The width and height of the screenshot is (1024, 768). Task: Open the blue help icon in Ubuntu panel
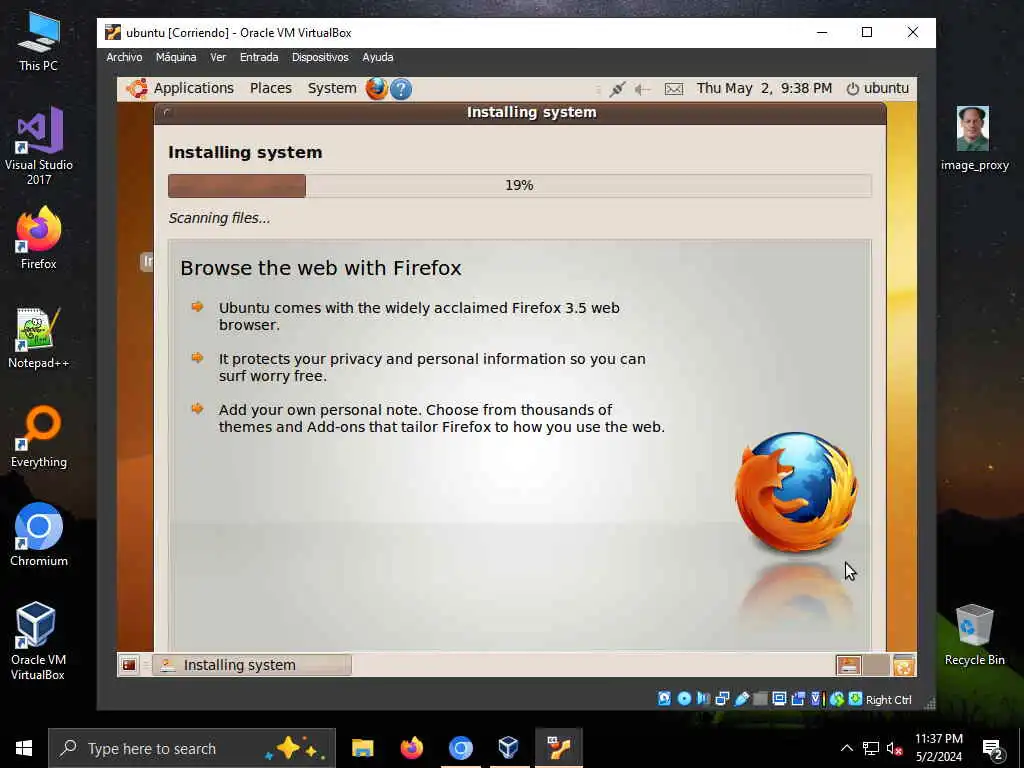tap(401, 89)
